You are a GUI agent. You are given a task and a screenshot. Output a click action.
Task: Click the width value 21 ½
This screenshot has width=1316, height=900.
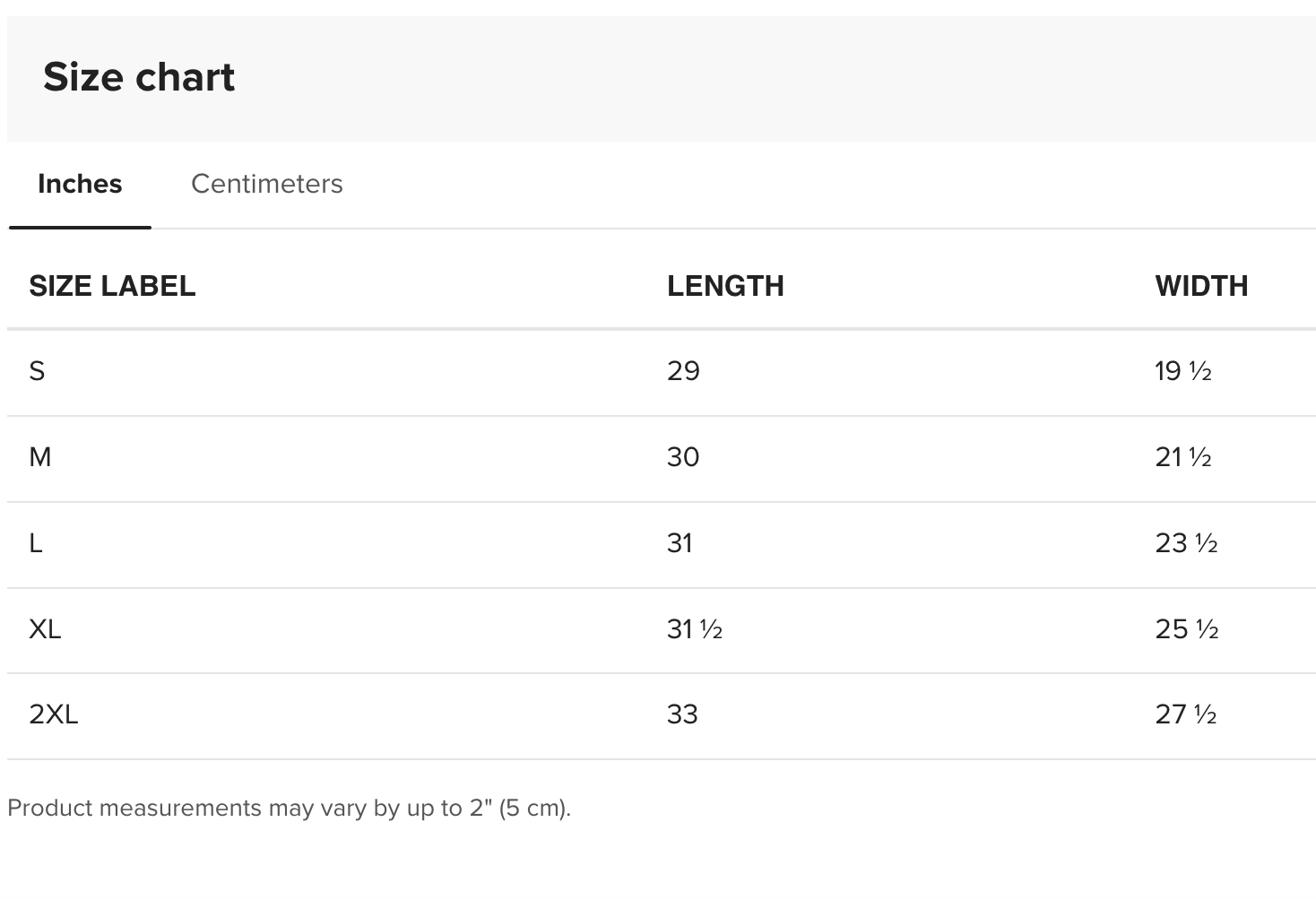(x=1183, y=457)
